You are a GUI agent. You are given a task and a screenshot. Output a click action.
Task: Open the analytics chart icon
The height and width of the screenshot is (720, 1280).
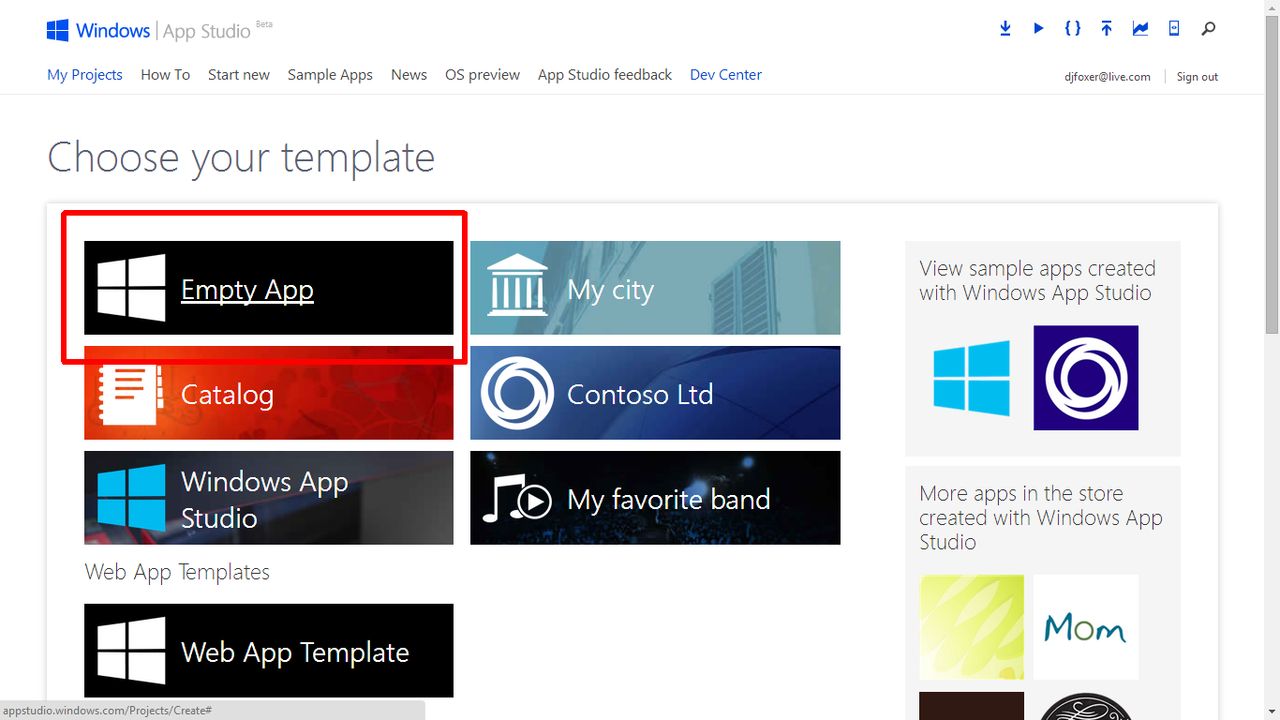pyautogui.click(x=1140, y=29)
